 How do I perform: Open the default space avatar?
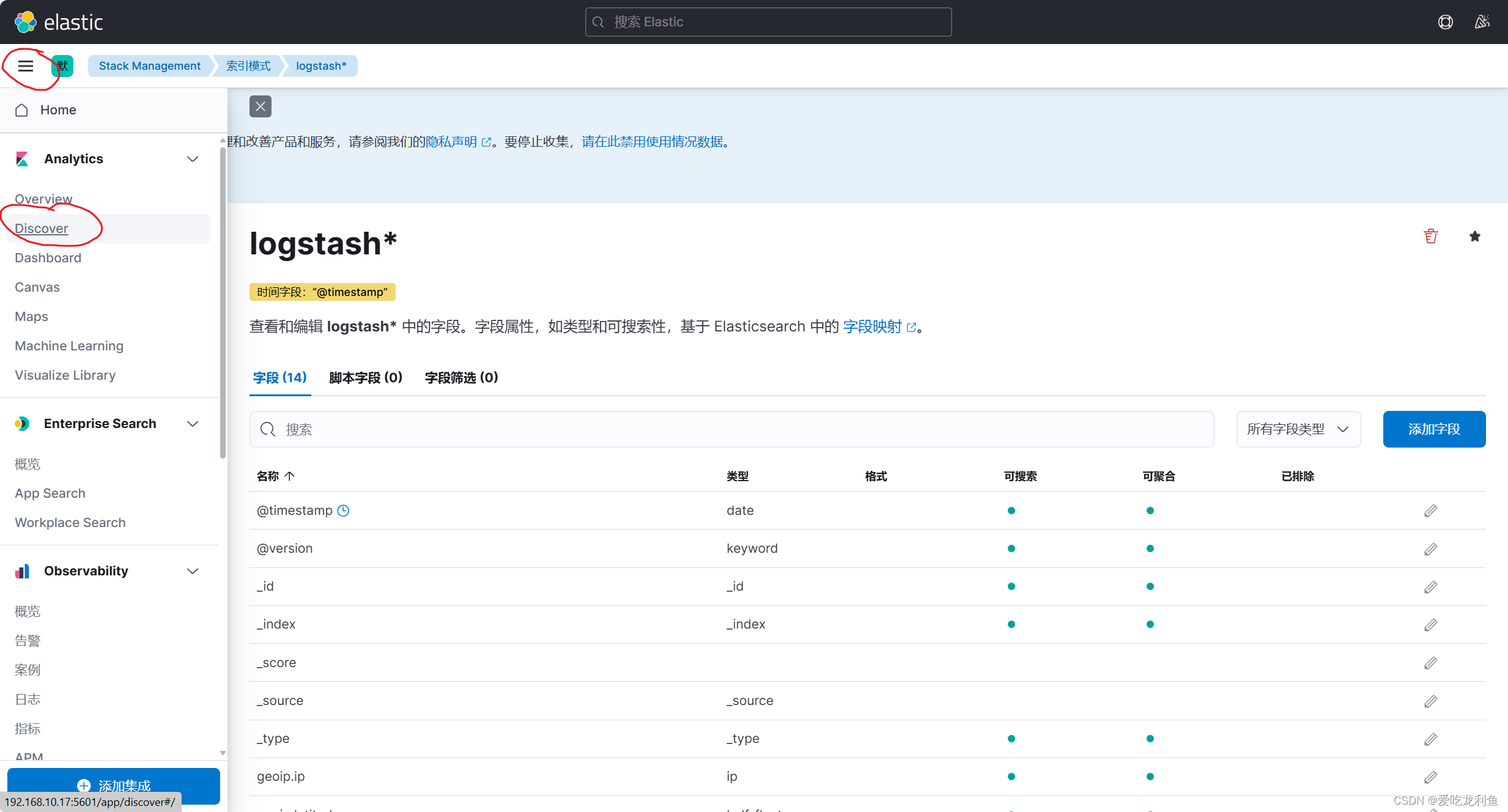(62, 66)
